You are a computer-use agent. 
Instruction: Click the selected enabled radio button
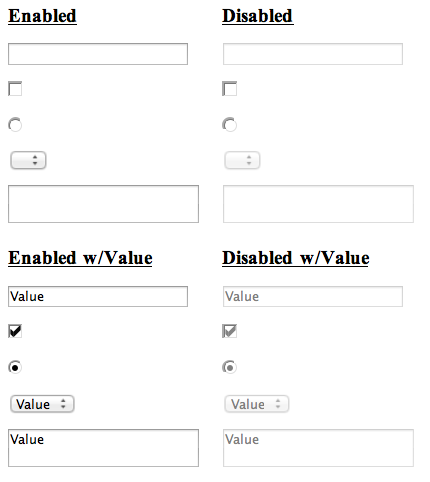[15, 367]
